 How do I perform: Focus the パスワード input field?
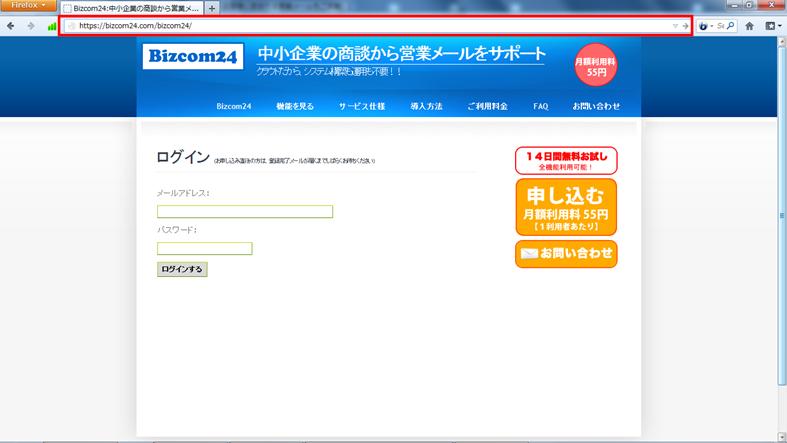click(205, 249)
